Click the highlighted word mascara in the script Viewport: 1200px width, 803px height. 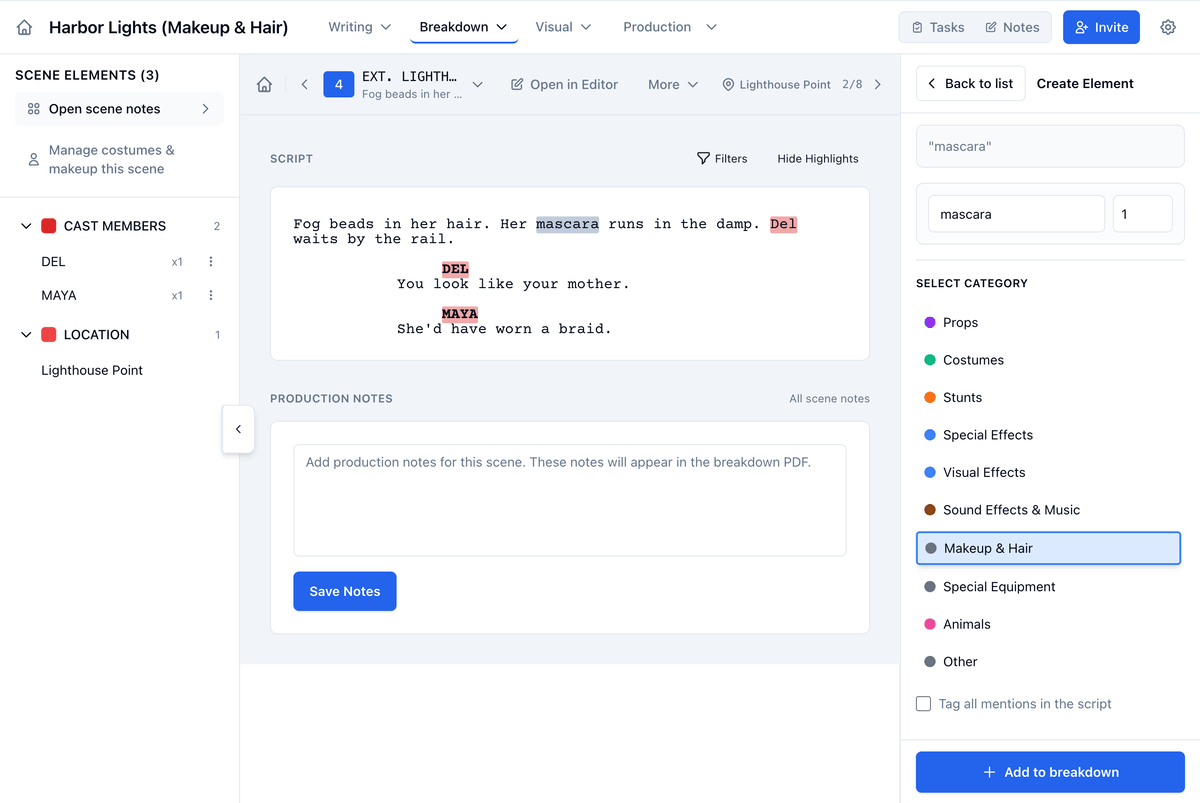[x=567, y=224]
